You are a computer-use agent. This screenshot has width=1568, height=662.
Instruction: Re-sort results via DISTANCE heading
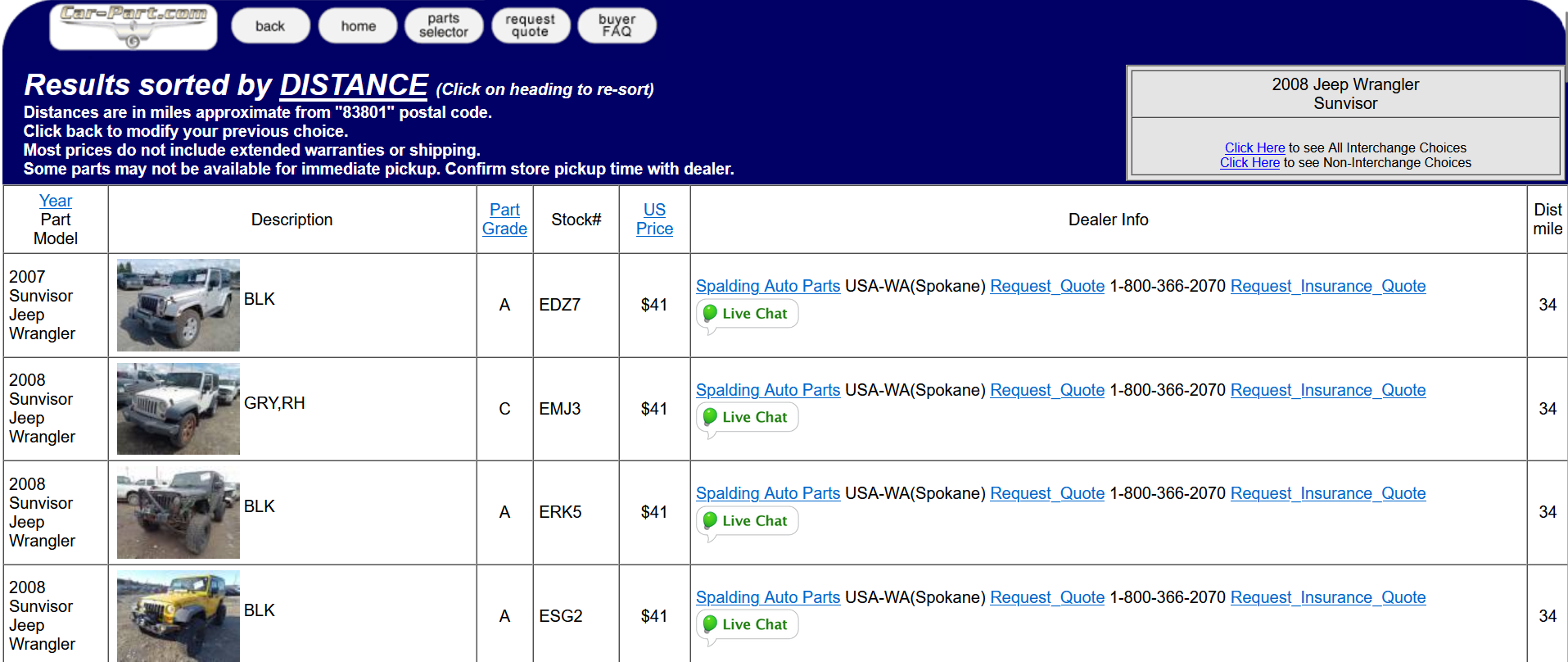[353, 85]
